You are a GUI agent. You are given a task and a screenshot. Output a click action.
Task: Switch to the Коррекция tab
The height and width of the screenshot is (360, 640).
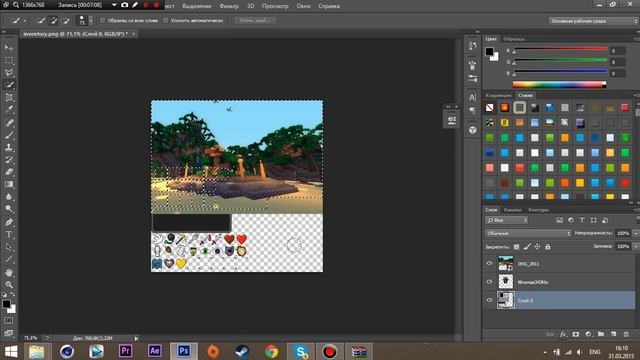point(498,95)
